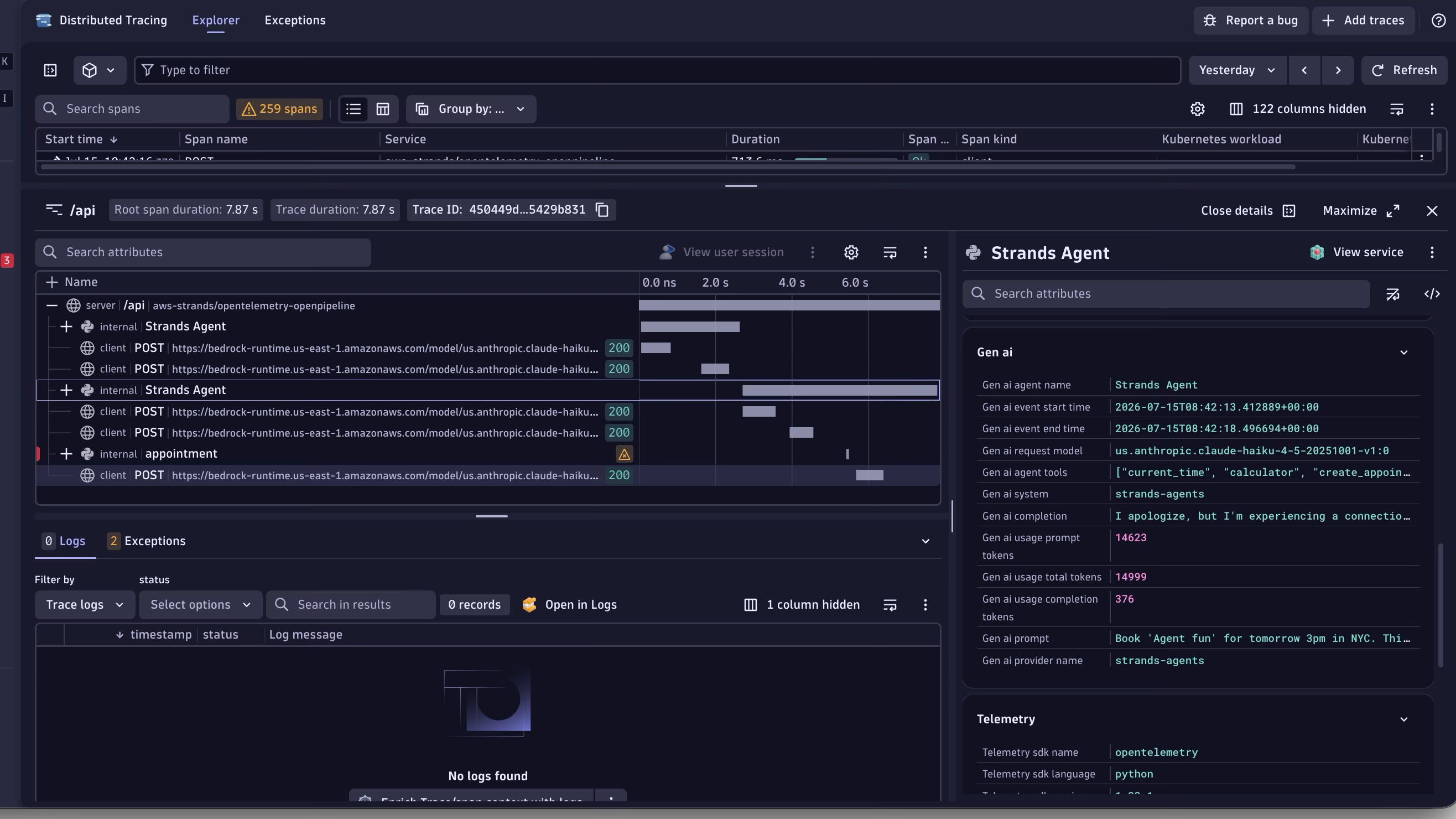The image size is (1456, 819).
Task: Toggle the sidebar panel icon left of filter
Action: 50,70
